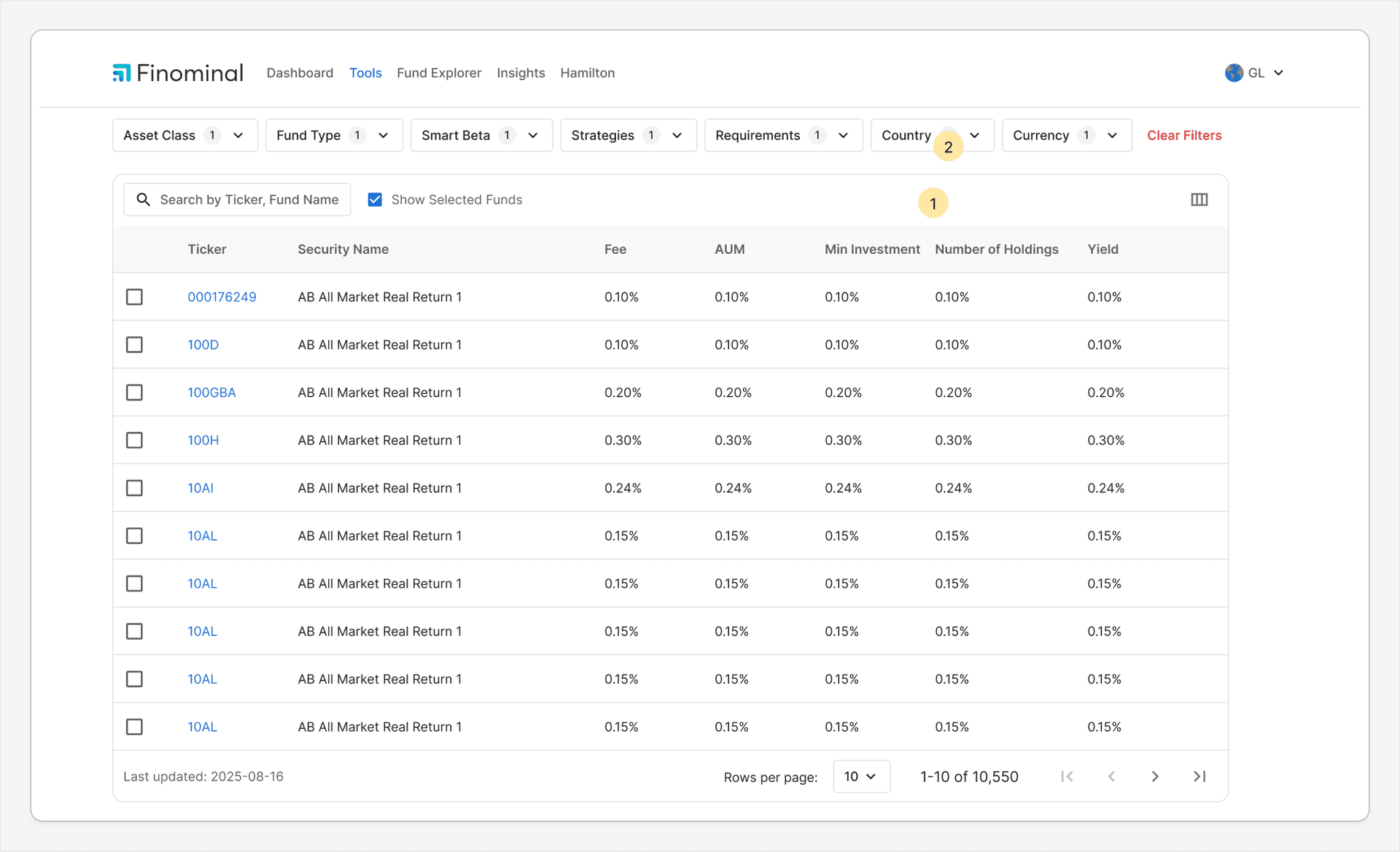
Task: Expand the Requirements filter
Action: pyautogui.click(x=784, y=136)
